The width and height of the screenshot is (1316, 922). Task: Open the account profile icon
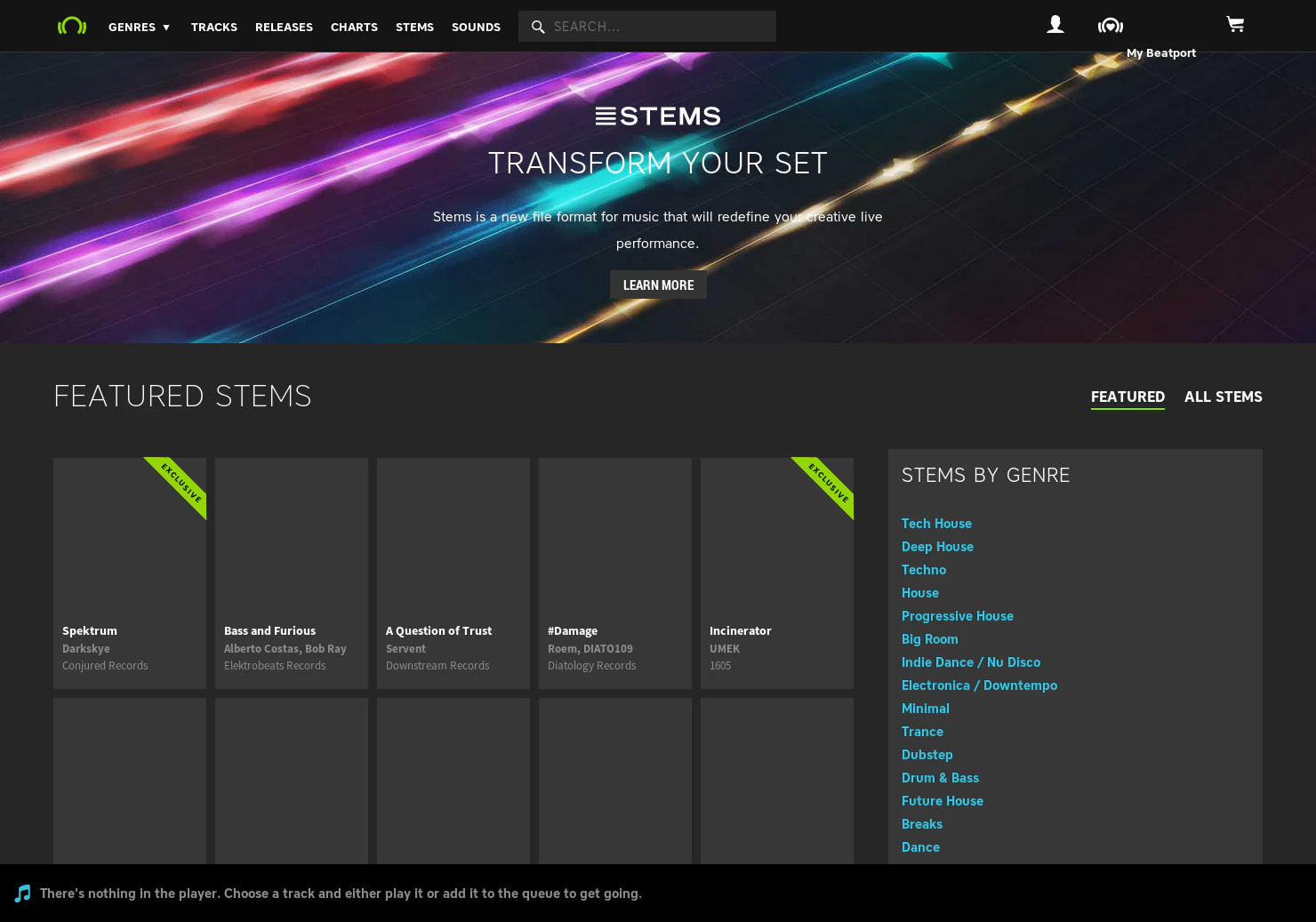pos(1055,25)
